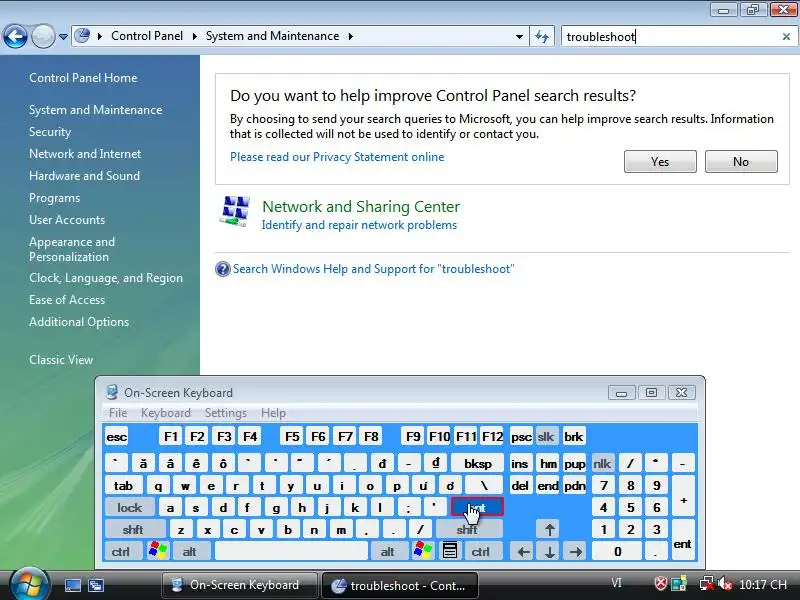Click the Network and Sharing Center icon
Viewport: 800px width, 600px height.
(x=235, y=211)
